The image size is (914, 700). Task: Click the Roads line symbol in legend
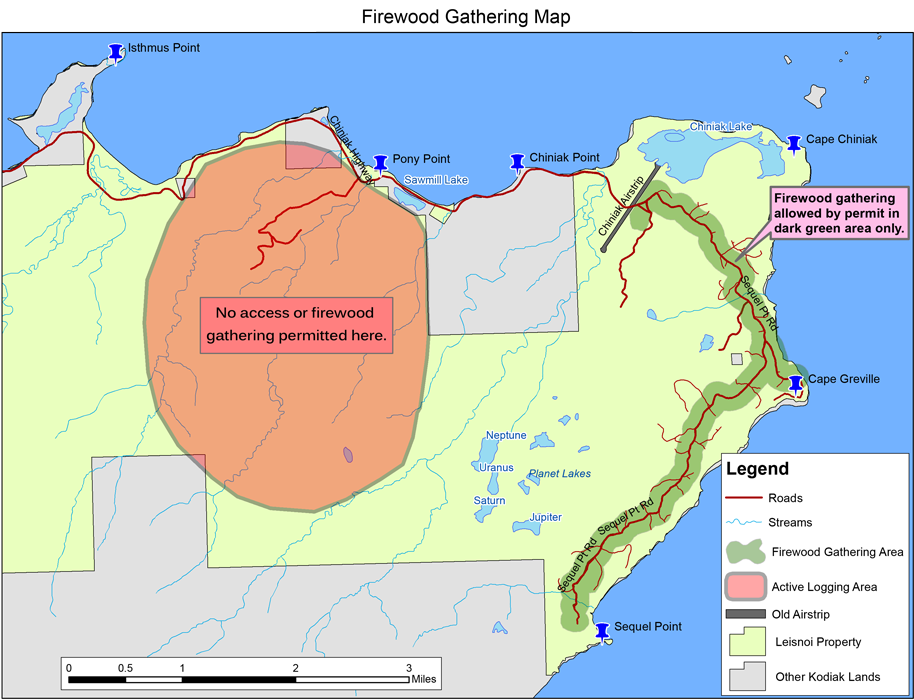pos(746,498)
